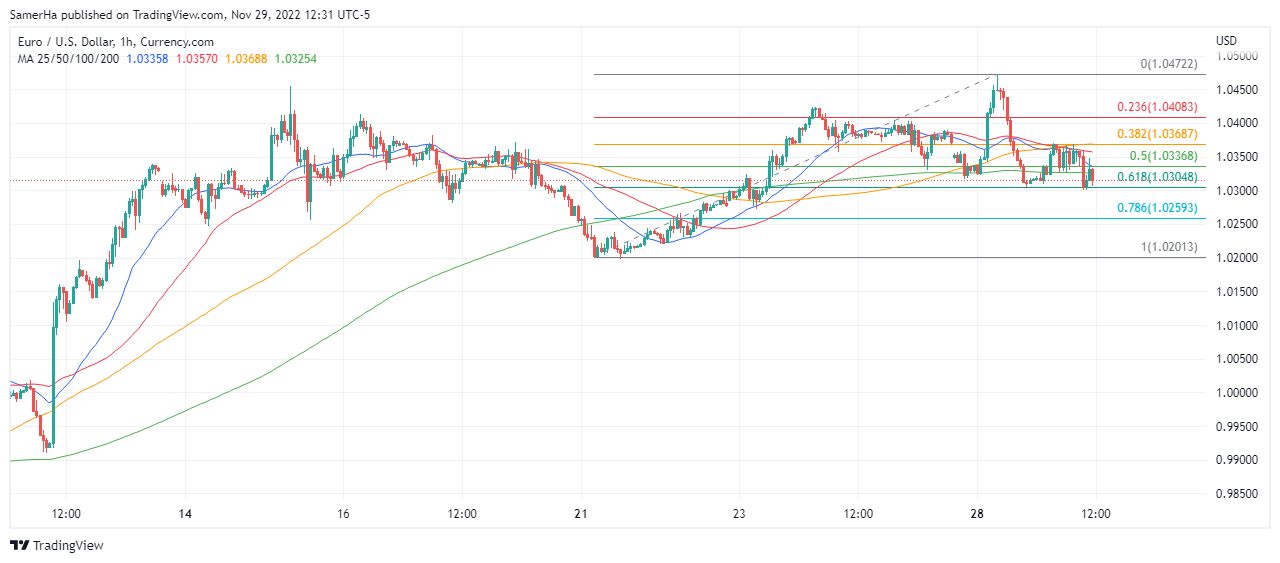Click the TradingView logo icon

(x=20, y=545)
